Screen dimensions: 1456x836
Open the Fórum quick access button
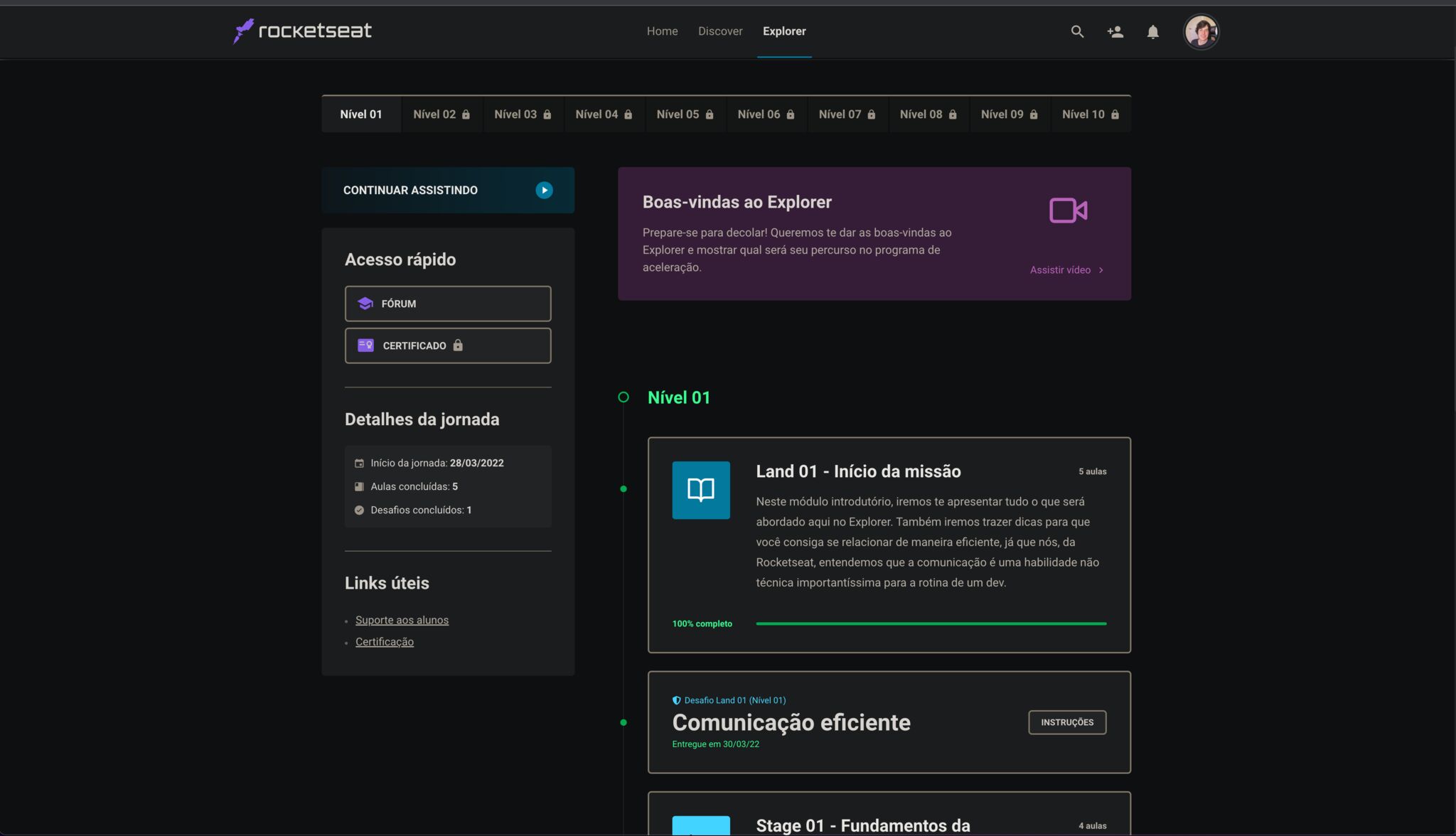[x=448, y=304]
